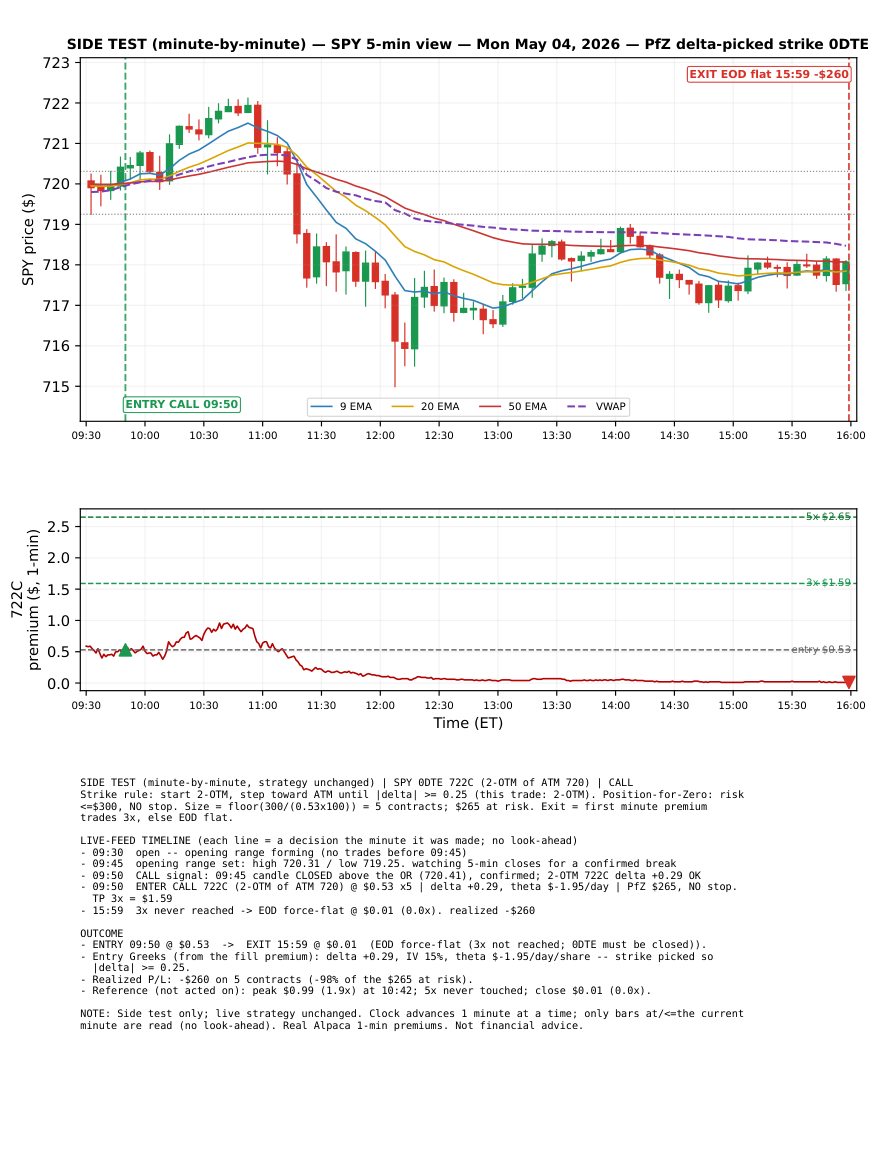Click the SPY price ($) axis label

[28, 239]
